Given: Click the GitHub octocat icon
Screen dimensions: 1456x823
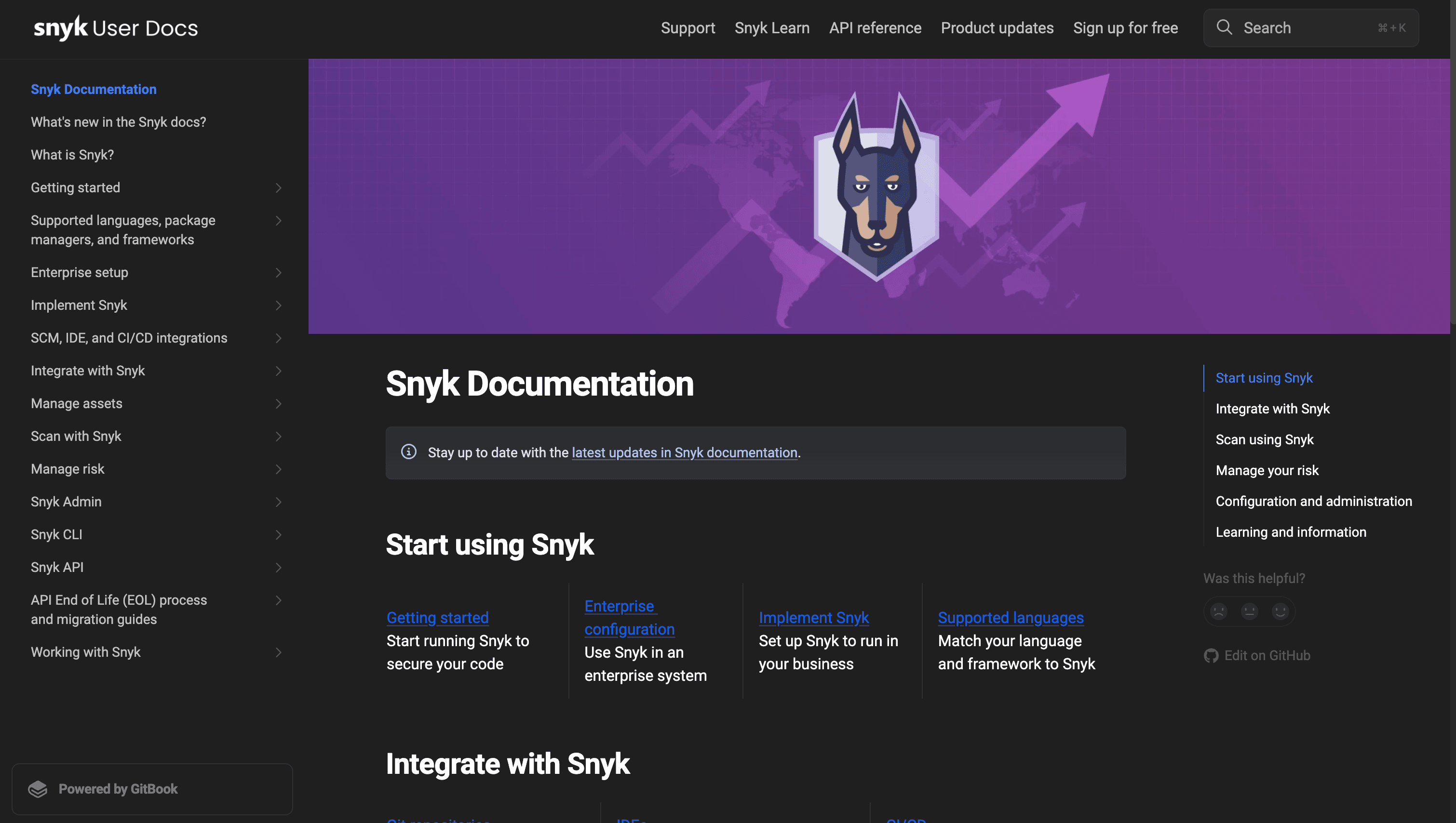Looking at the screenshot, I should click(x=1211, y=656).
